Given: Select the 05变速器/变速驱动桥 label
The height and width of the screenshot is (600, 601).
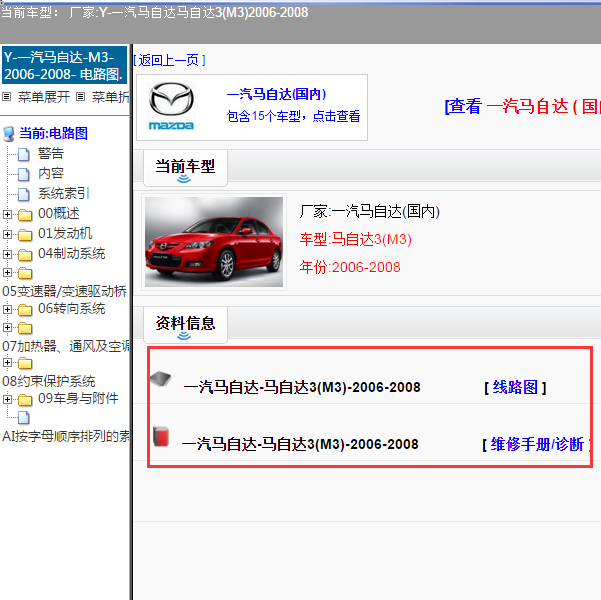Looking at the screenshot, I should (x=64, y=291).
